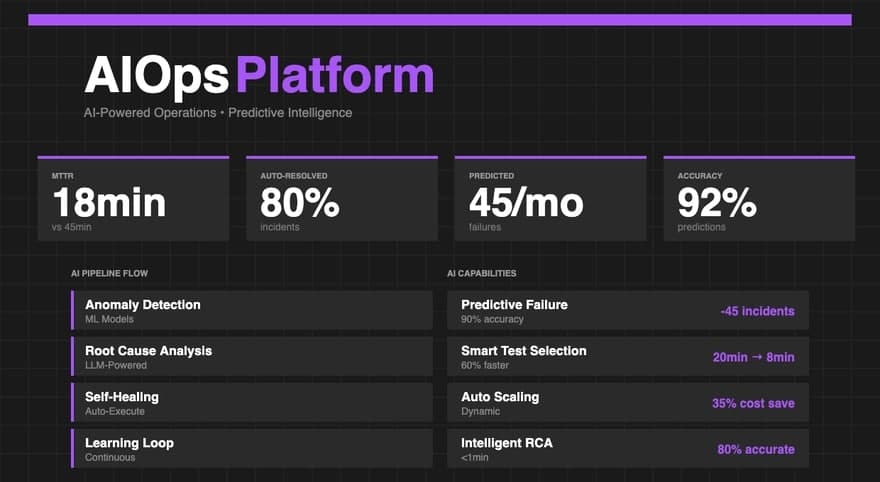Select the Anomaly Detection pipeline step
Screen dimensions: 880x482
pos(252,310)
